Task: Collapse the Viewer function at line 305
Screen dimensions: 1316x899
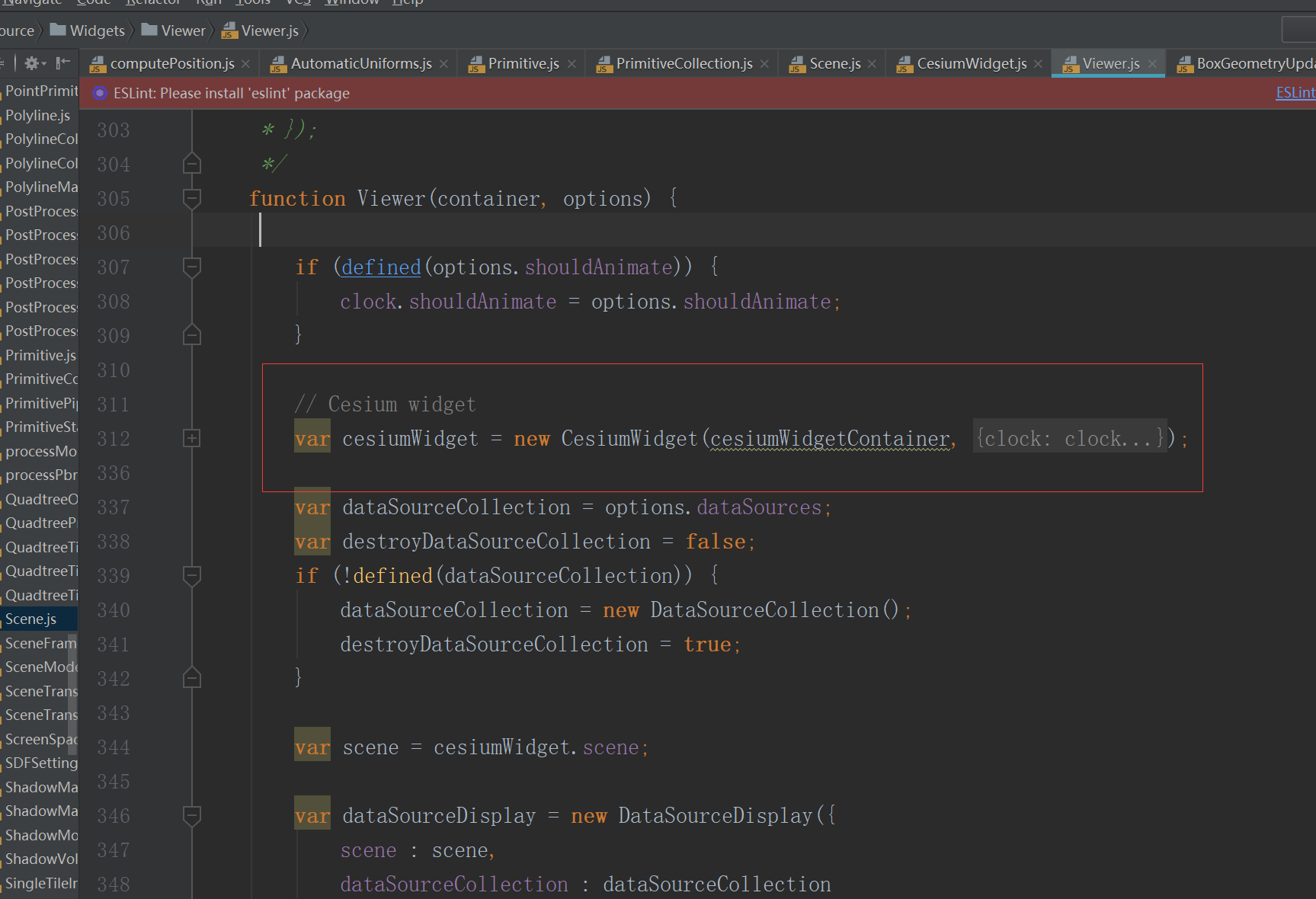Action: [192, 198]
